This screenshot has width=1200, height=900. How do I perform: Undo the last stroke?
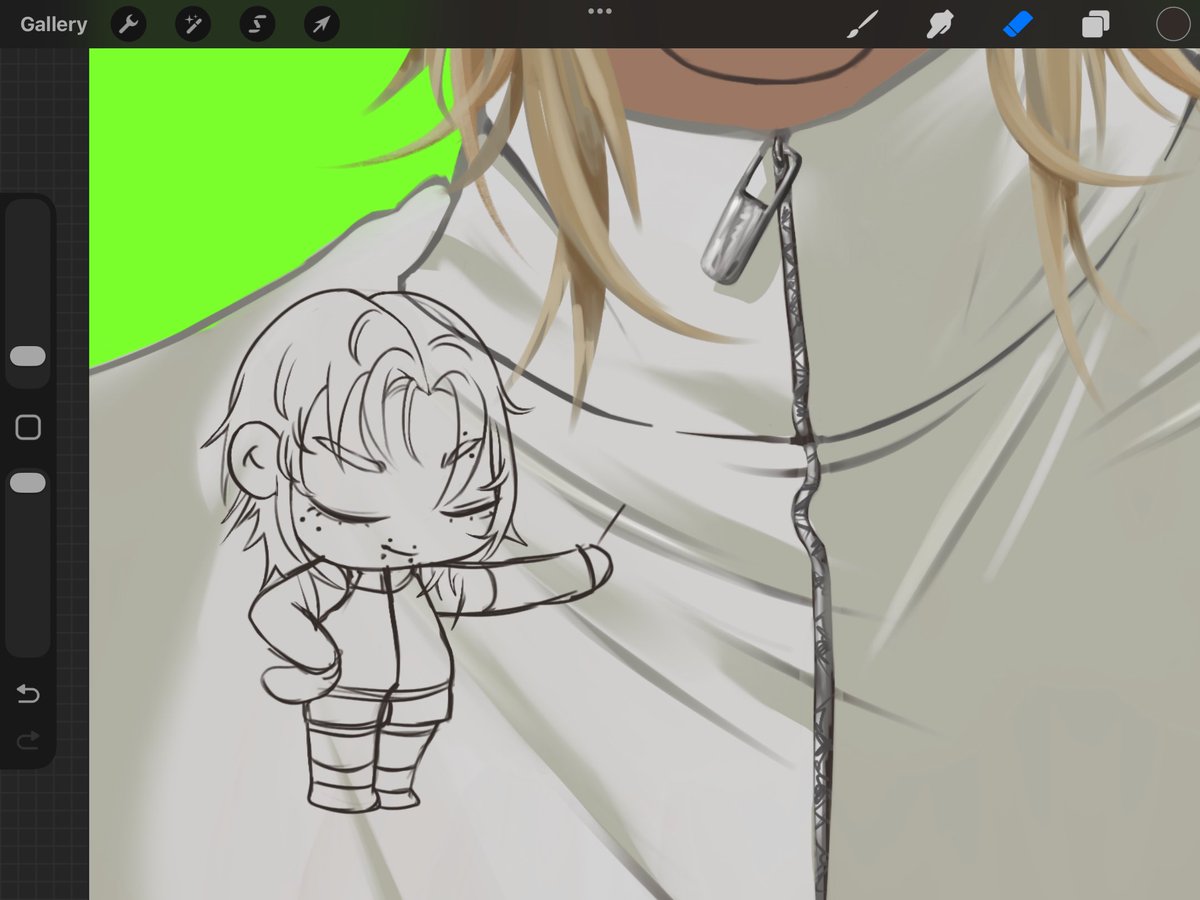tap(28, 693)
